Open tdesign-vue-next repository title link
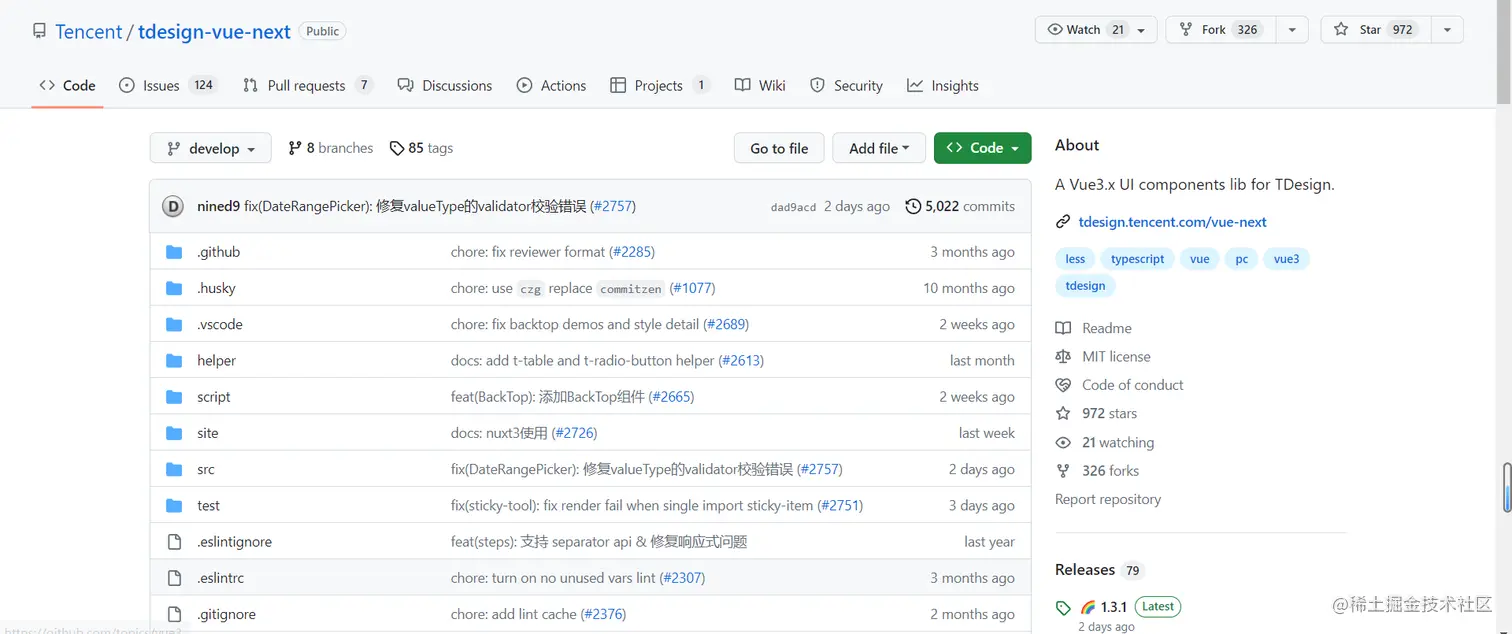The height and width of the screenshot is (634, 1512). [214, 31]
